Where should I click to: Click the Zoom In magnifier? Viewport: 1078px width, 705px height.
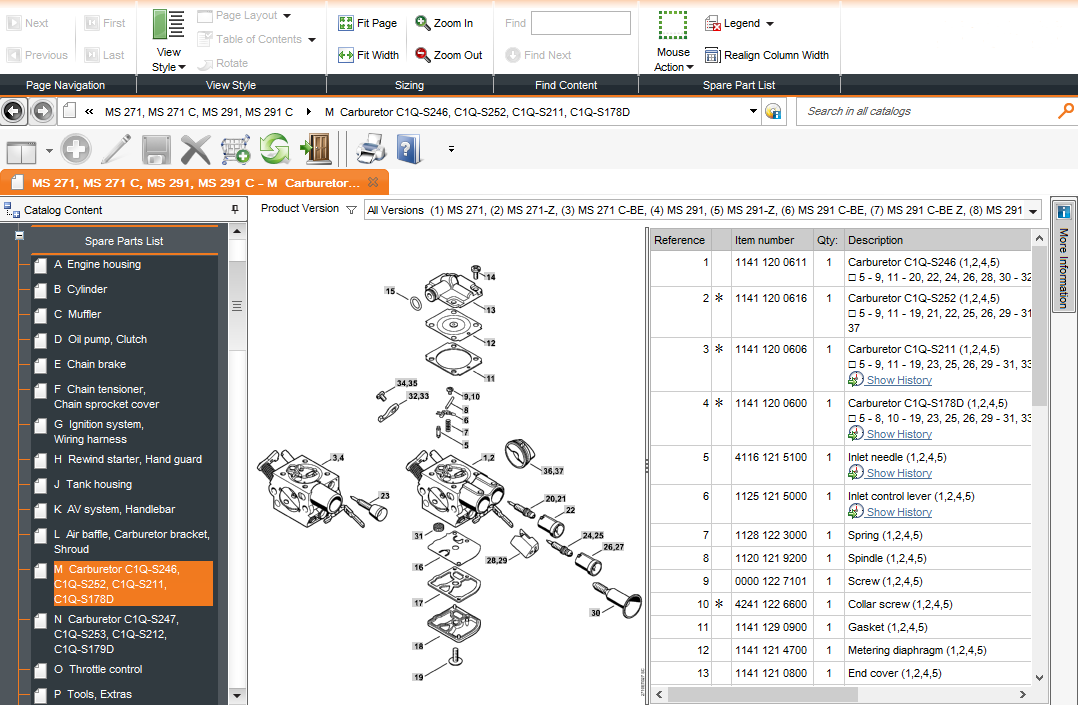(423, 23)
